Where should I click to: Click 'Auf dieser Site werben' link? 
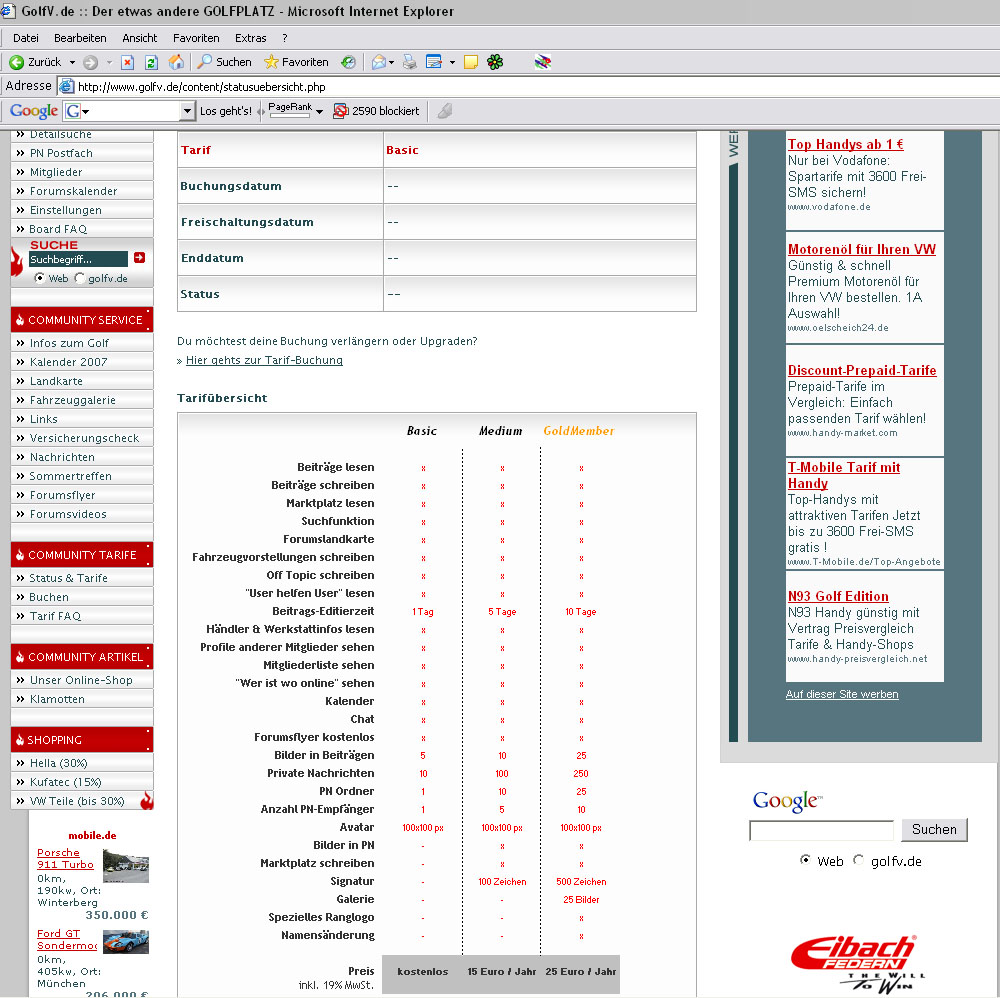842,694
